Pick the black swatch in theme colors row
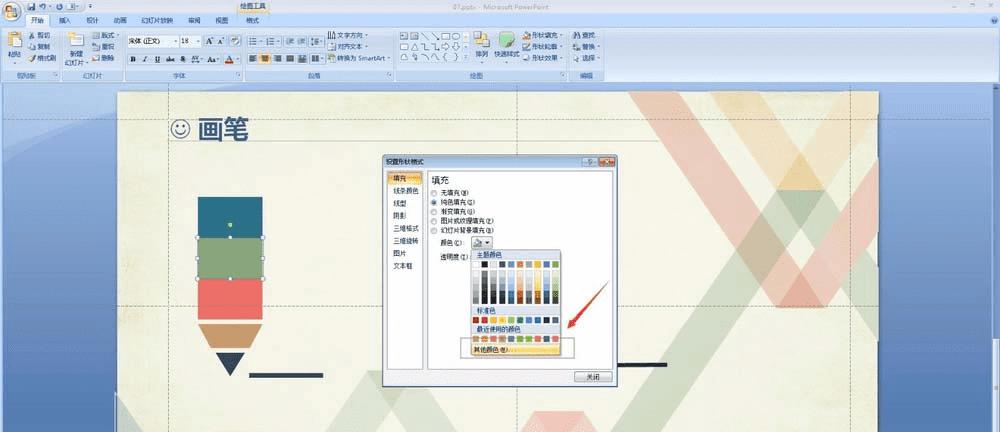 [485, 264]
